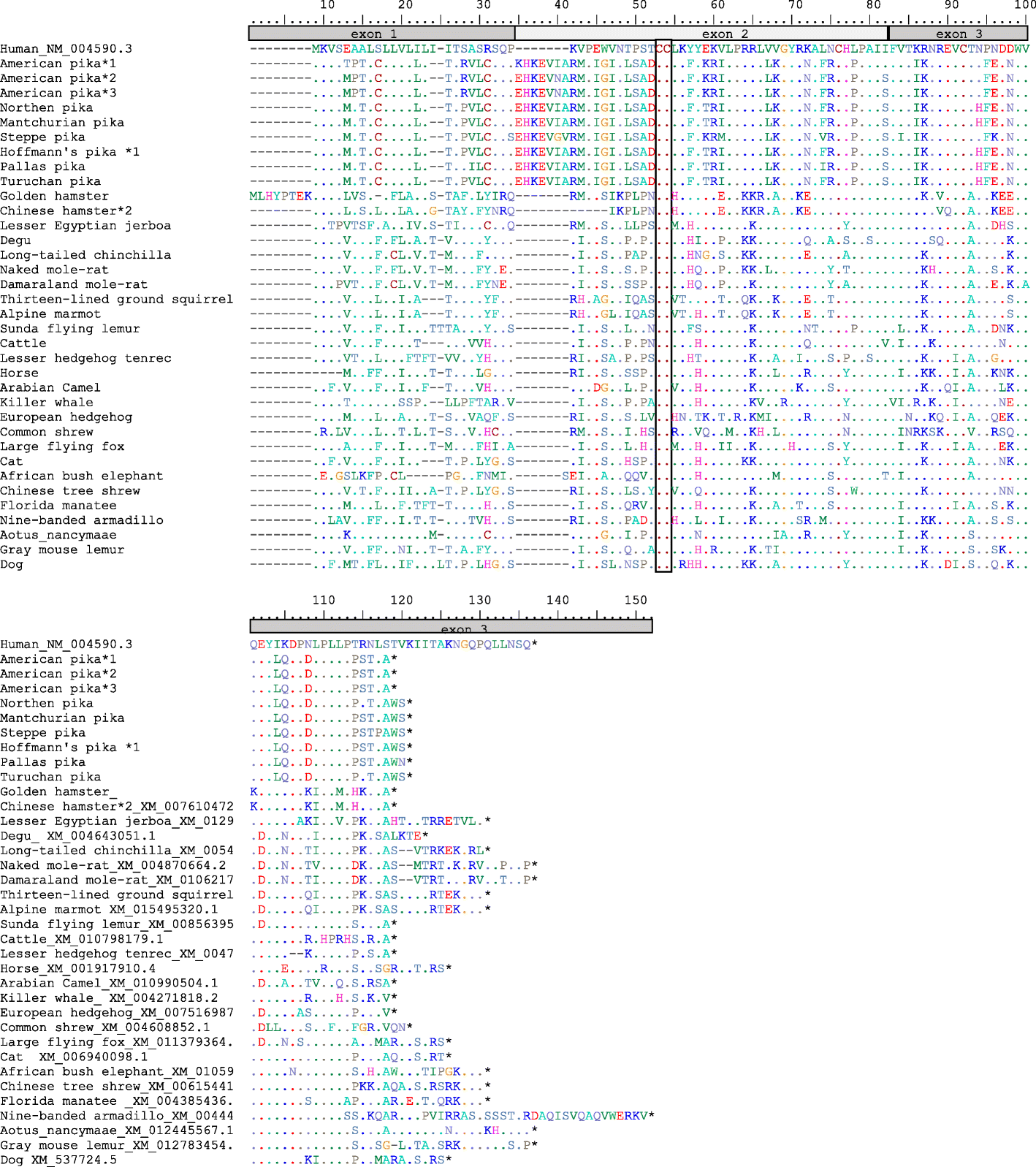Select 'Chinese hamster*2_XM_007610472' row label
1036x1167 pixels.
pyautogui.click(x=117, y=806)
